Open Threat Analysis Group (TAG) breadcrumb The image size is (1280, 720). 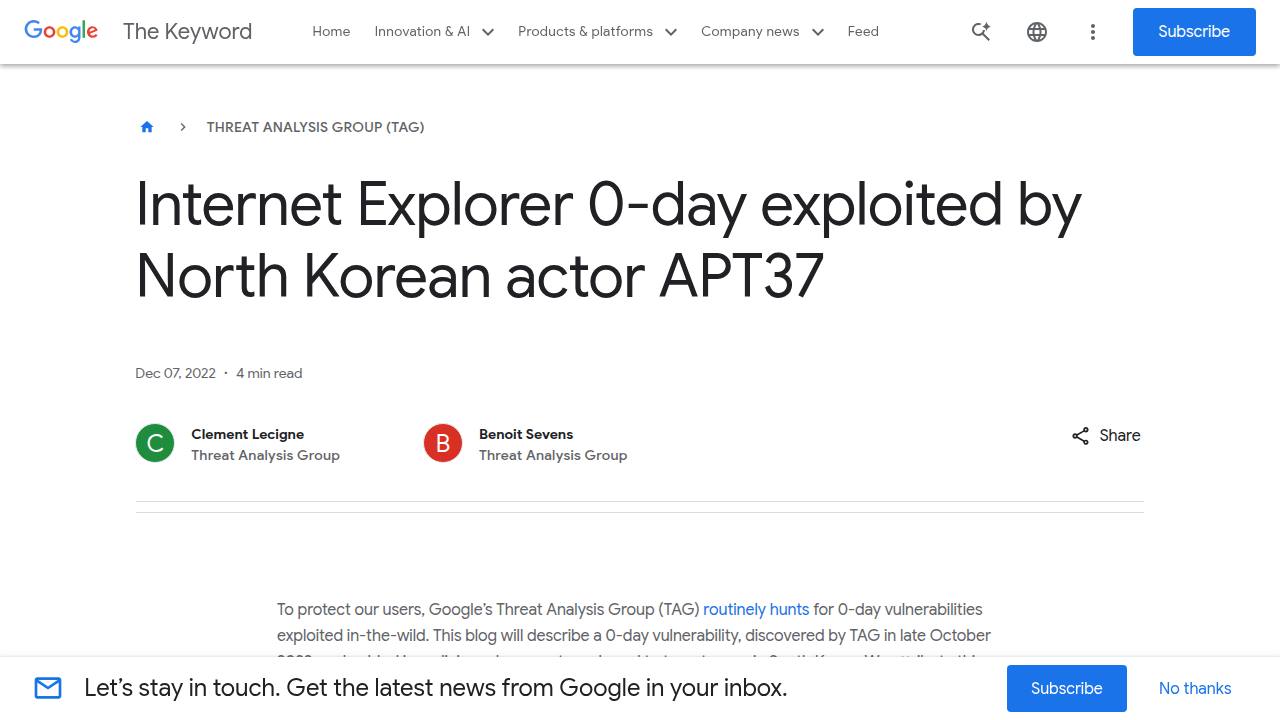pyautogui.click(x=315, y=127)
